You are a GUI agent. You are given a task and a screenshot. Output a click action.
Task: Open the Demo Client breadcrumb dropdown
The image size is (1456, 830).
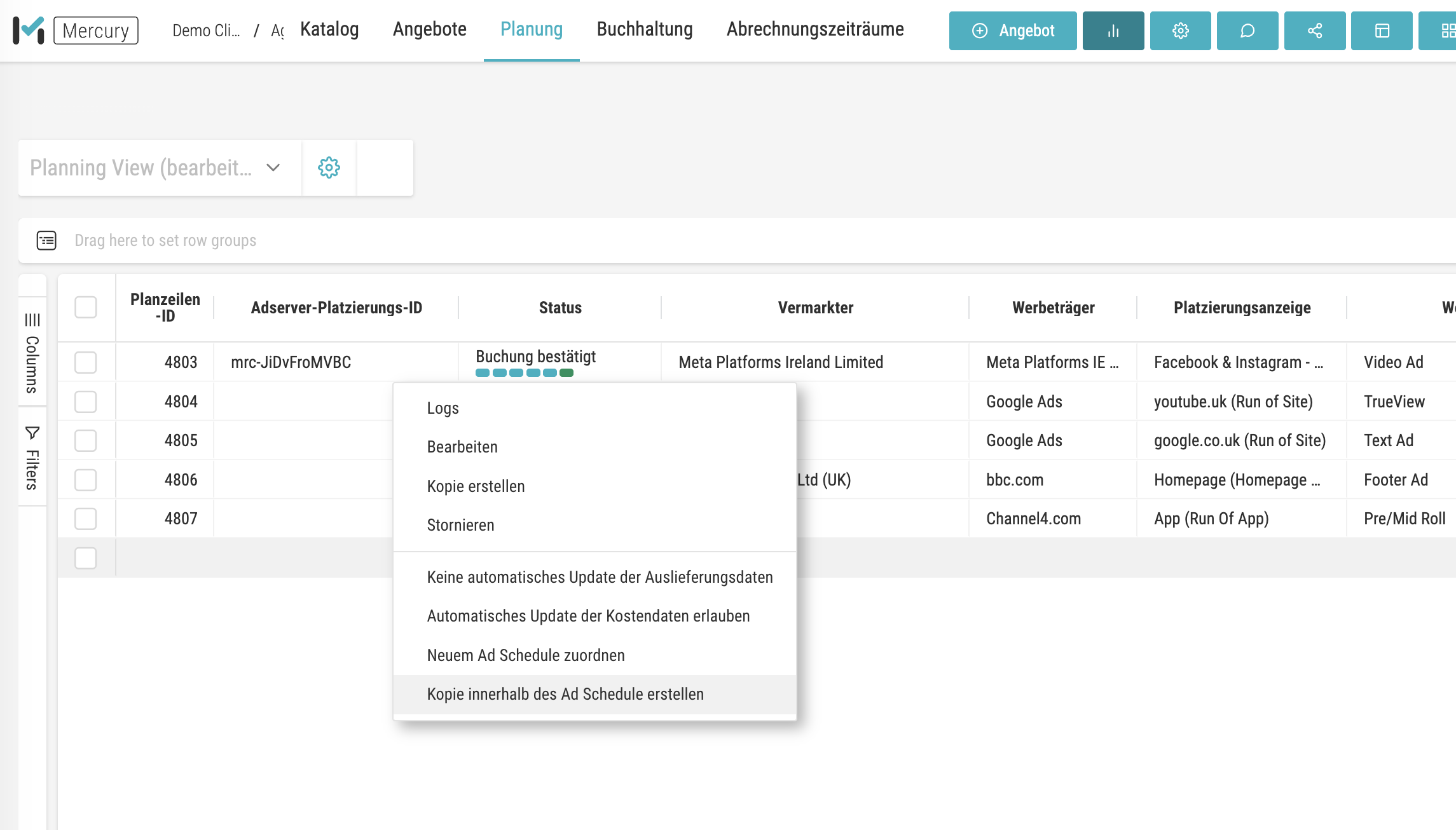point(206,31)
